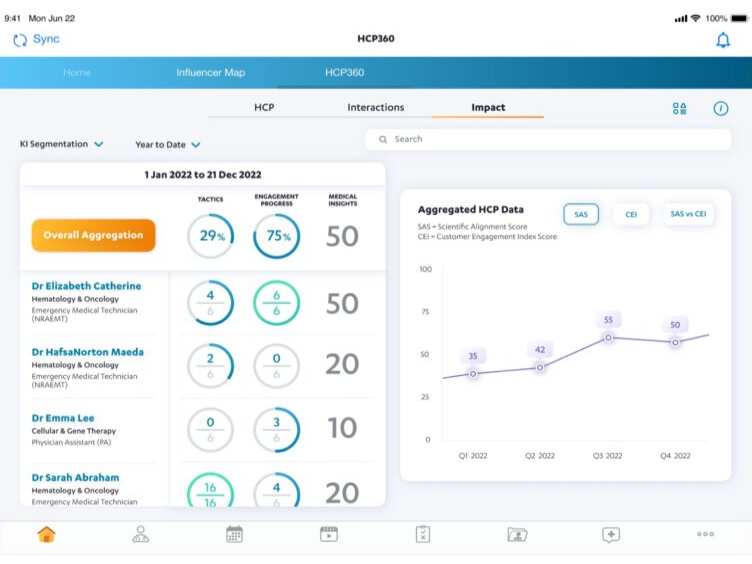Click the Overall Aggregation button

(93, 235)
